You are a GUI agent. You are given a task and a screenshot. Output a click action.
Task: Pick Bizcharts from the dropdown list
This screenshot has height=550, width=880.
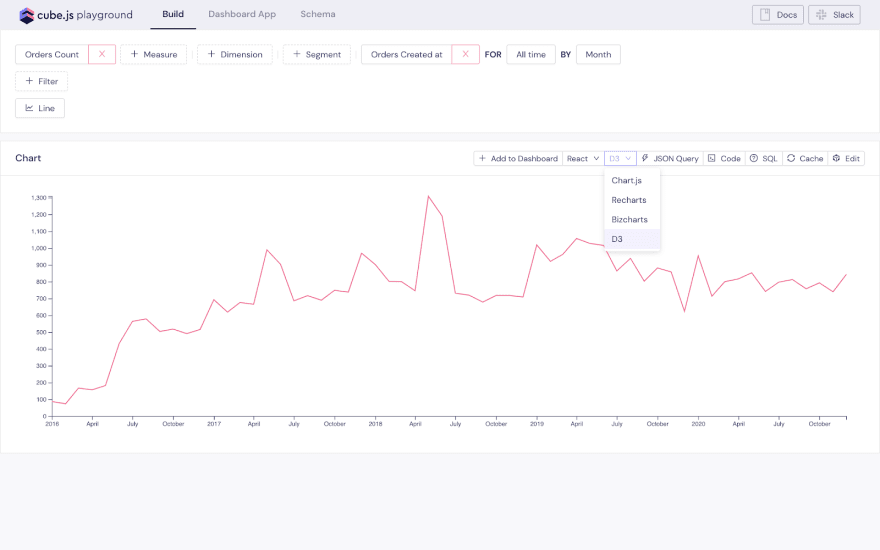click(630, 219)
